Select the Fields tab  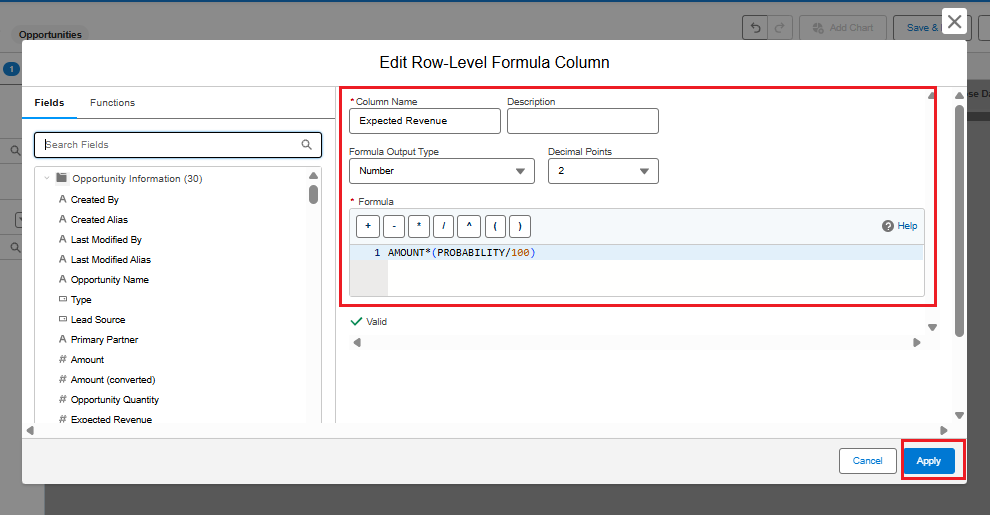[49, 103]
